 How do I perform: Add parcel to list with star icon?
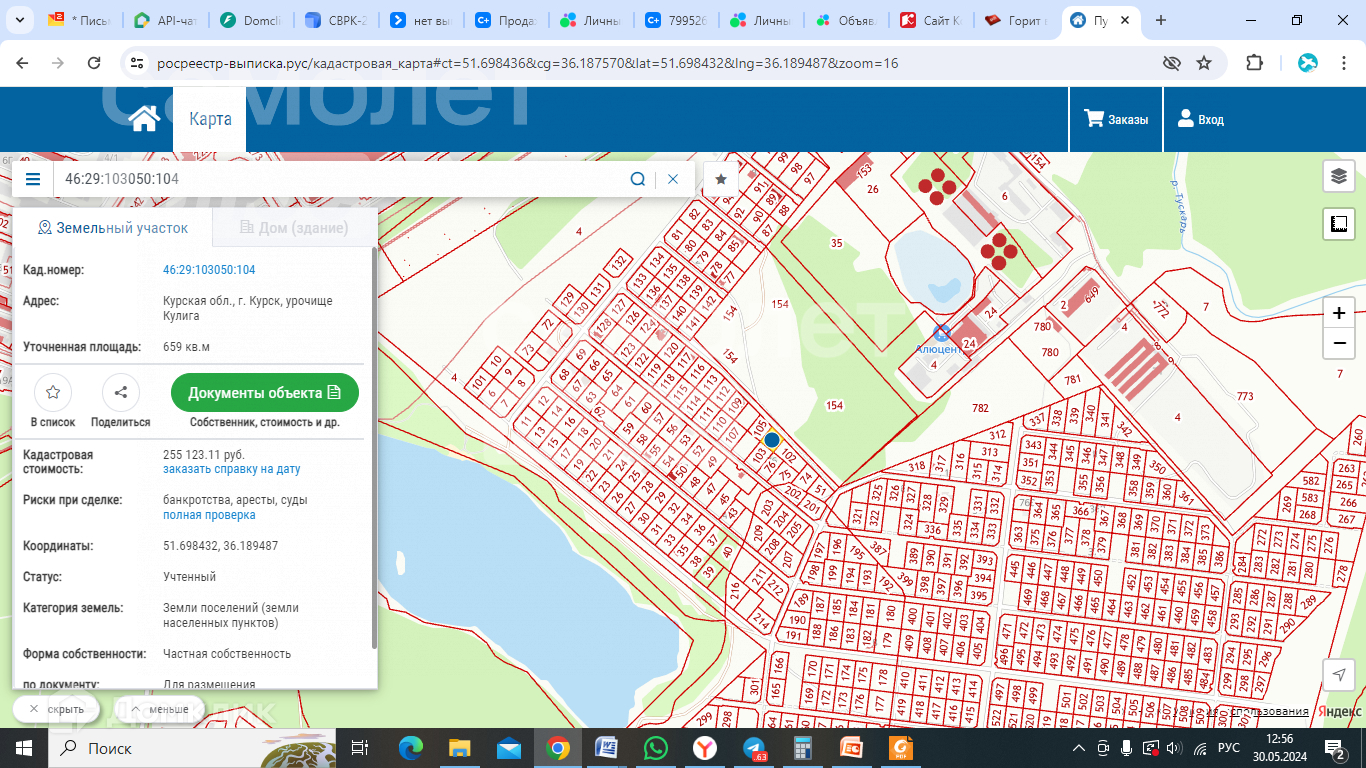point(53,393)
